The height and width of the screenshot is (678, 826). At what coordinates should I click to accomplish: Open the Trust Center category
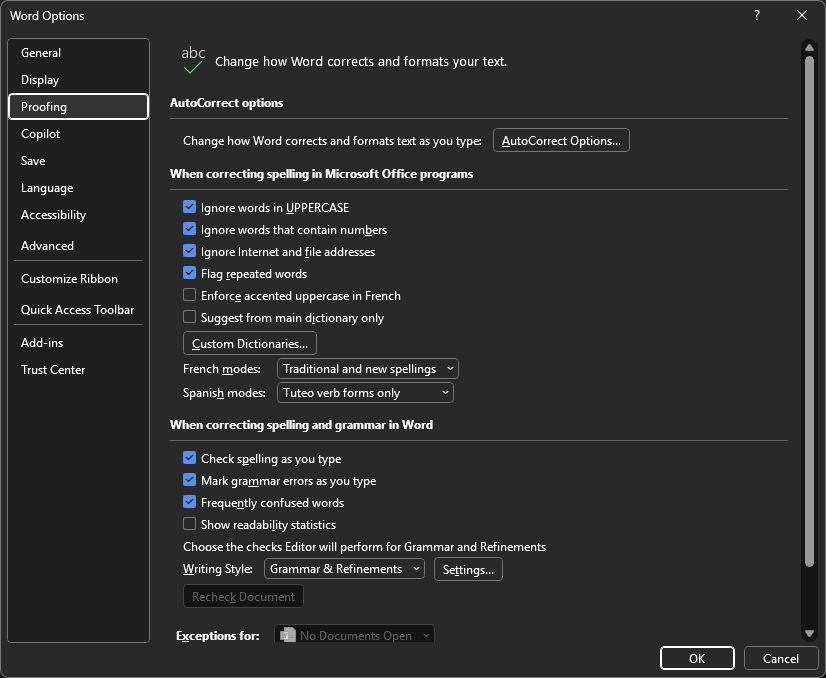pyautogui.click(x=78, y=370)
